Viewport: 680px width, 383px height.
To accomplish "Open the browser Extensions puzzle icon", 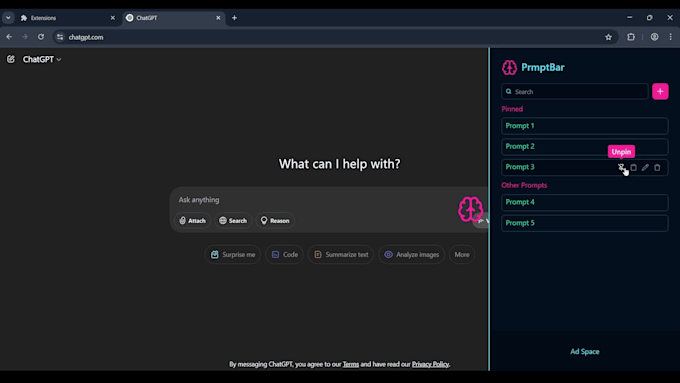I will click(x=631, y=37).
